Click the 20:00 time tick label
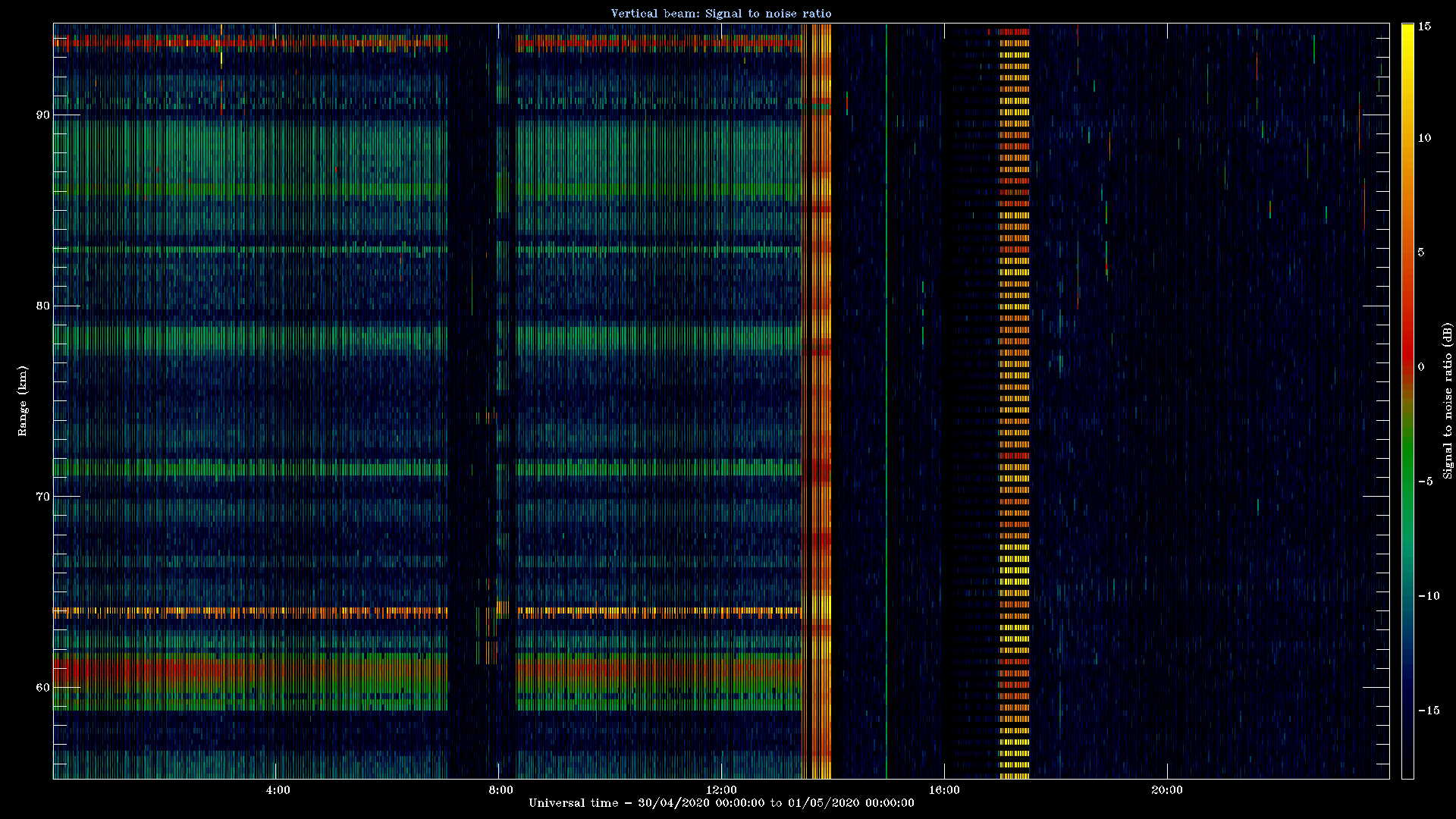The width and height of the screenshot is (1456, 819). coord(1166,789)
